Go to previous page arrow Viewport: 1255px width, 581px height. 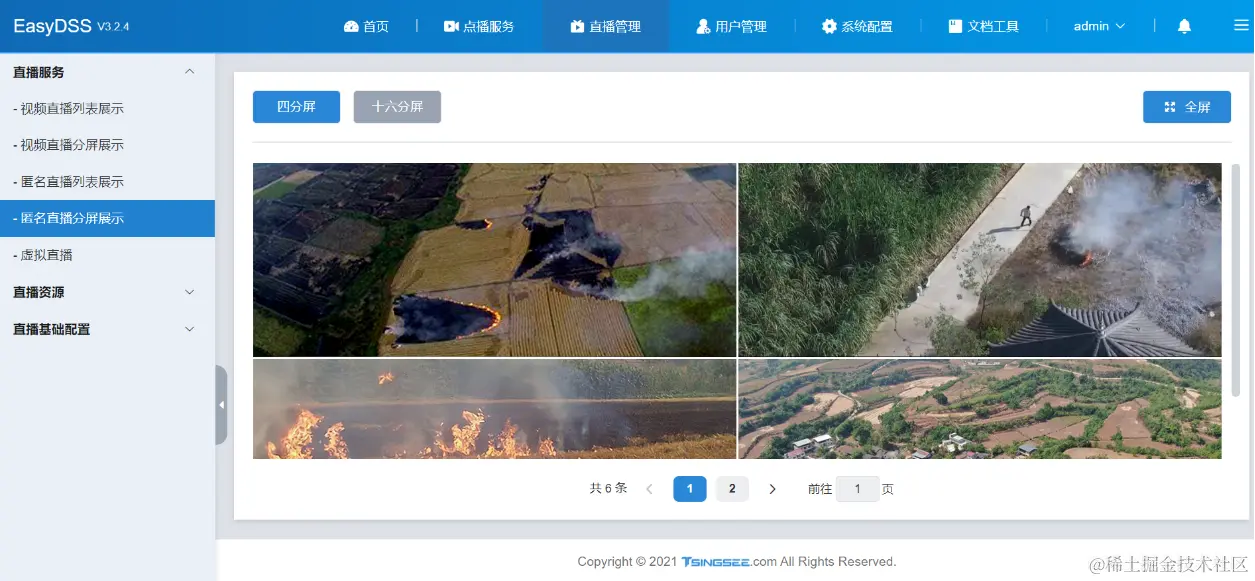(649, 489)
